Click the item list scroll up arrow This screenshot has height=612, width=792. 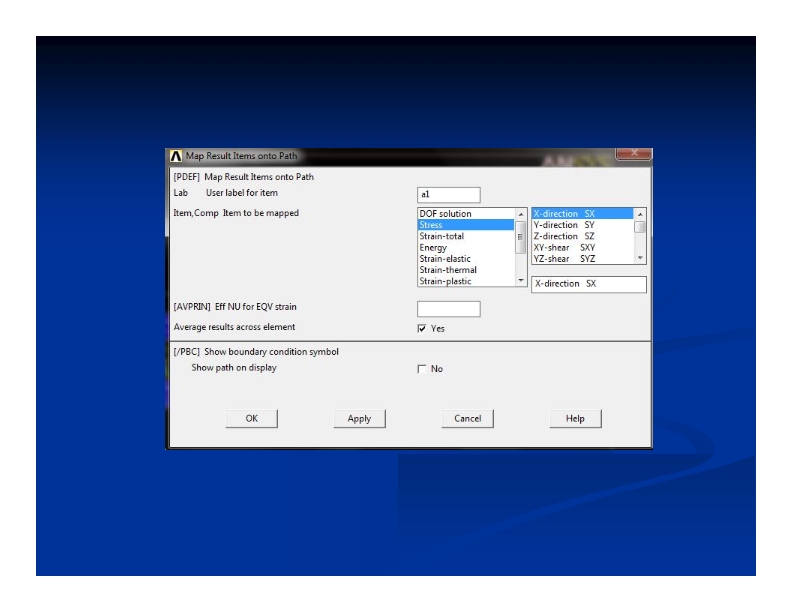coord(520,214)
